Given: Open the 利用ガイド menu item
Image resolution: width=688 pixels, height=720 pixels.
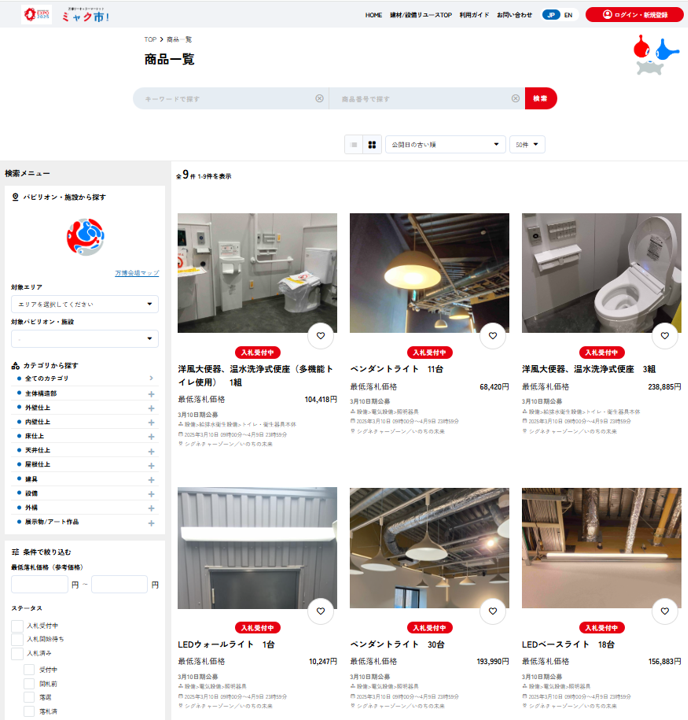Looking at the screenshot, I should 474,15.
